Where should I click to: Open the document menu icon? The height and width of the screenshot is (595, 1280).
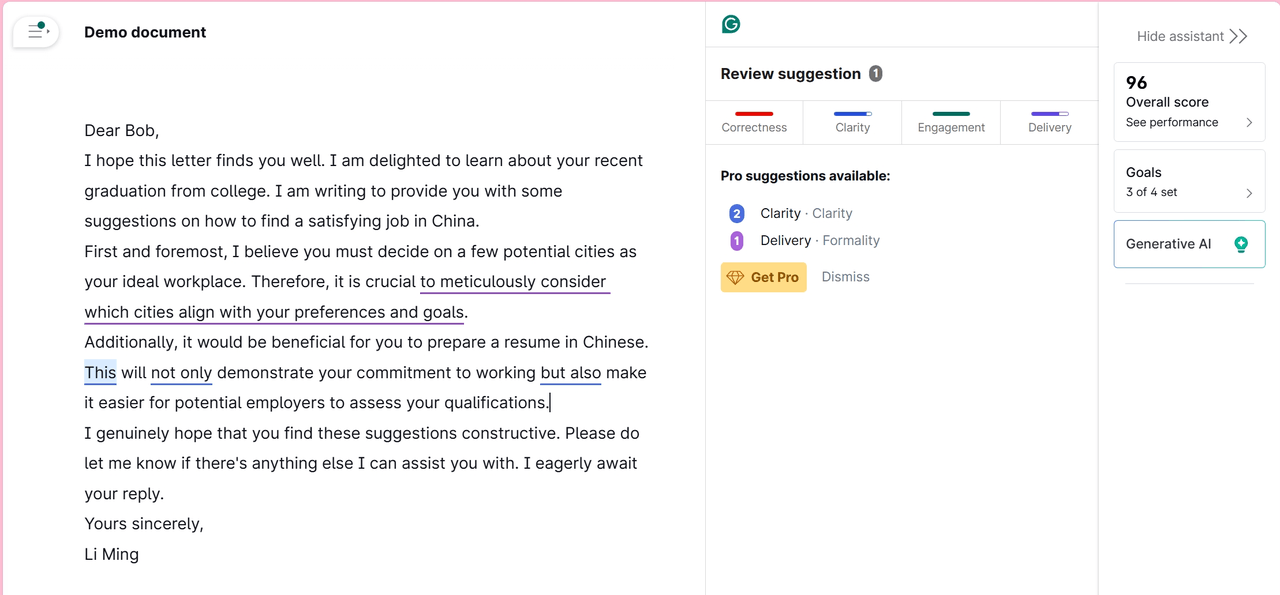pos(37,32)
